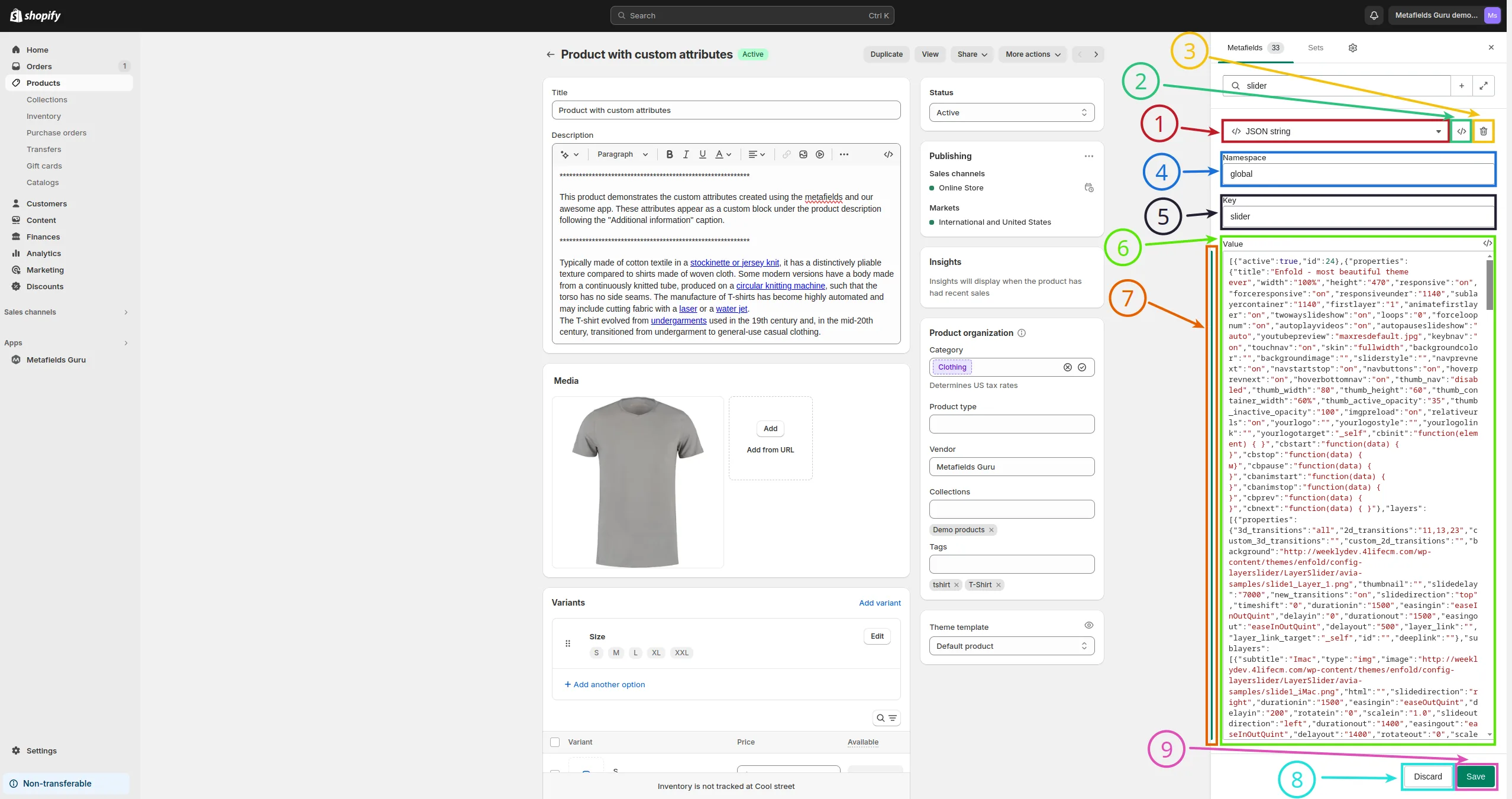Insert image icon in description toolbar

pos(803,154)
